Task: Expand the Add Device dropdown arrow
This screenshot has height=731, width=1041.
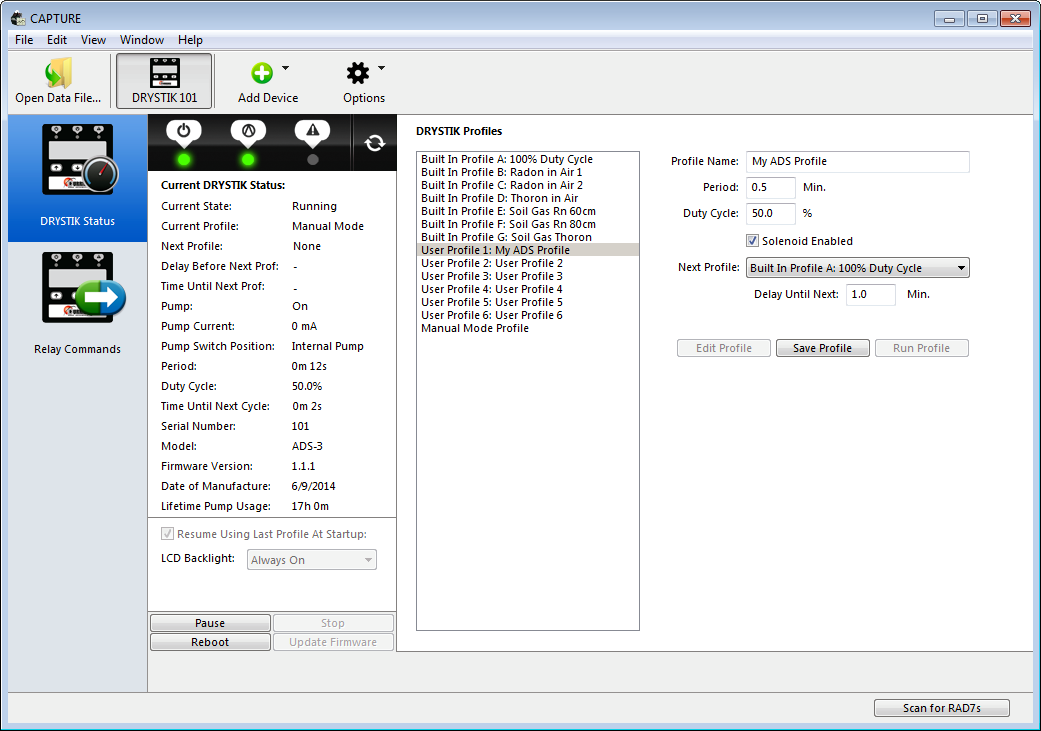Action: 285,69
